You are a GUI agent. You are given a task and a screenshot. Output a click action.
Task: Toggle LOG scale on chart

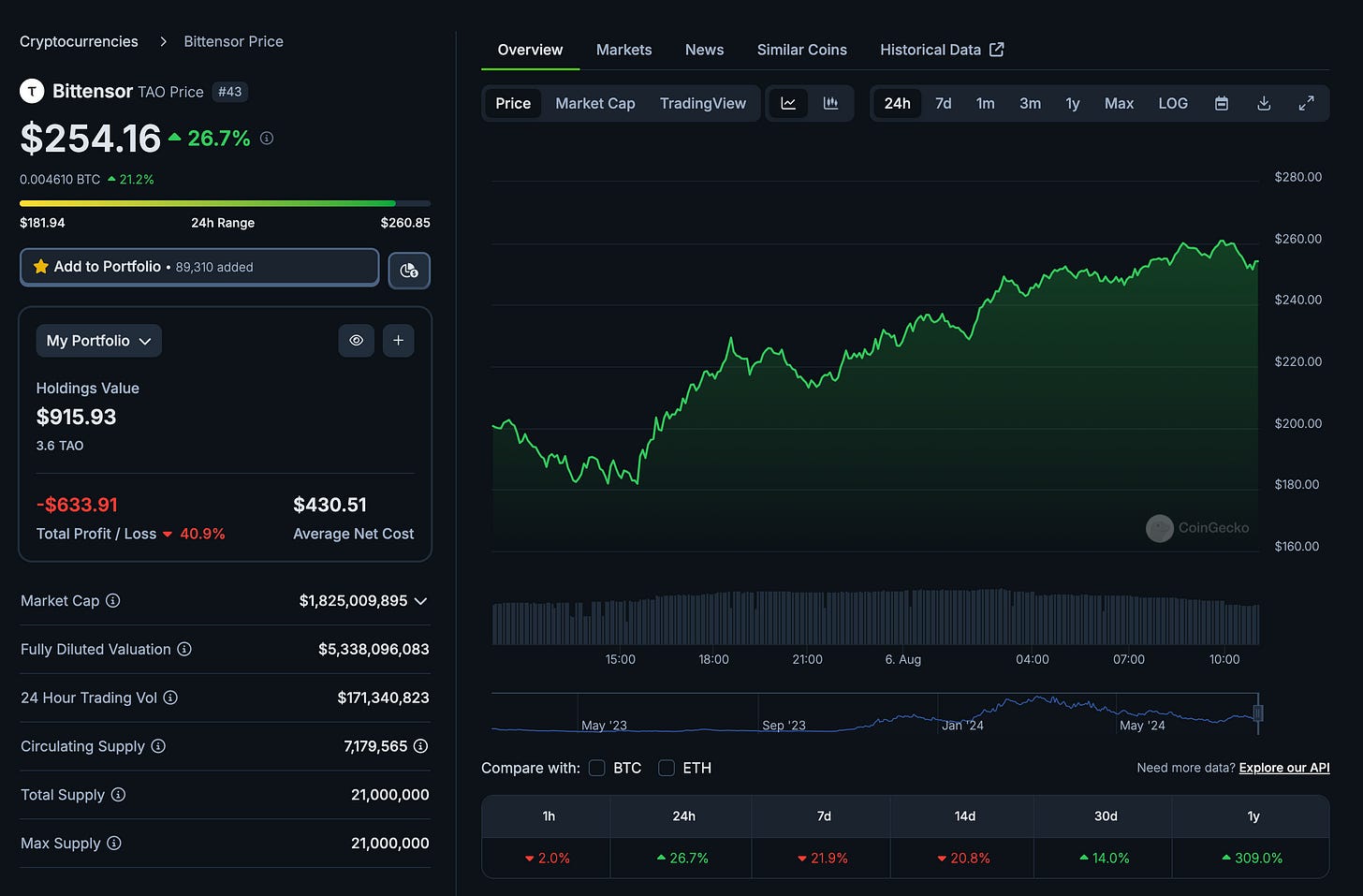[1173, 103]
